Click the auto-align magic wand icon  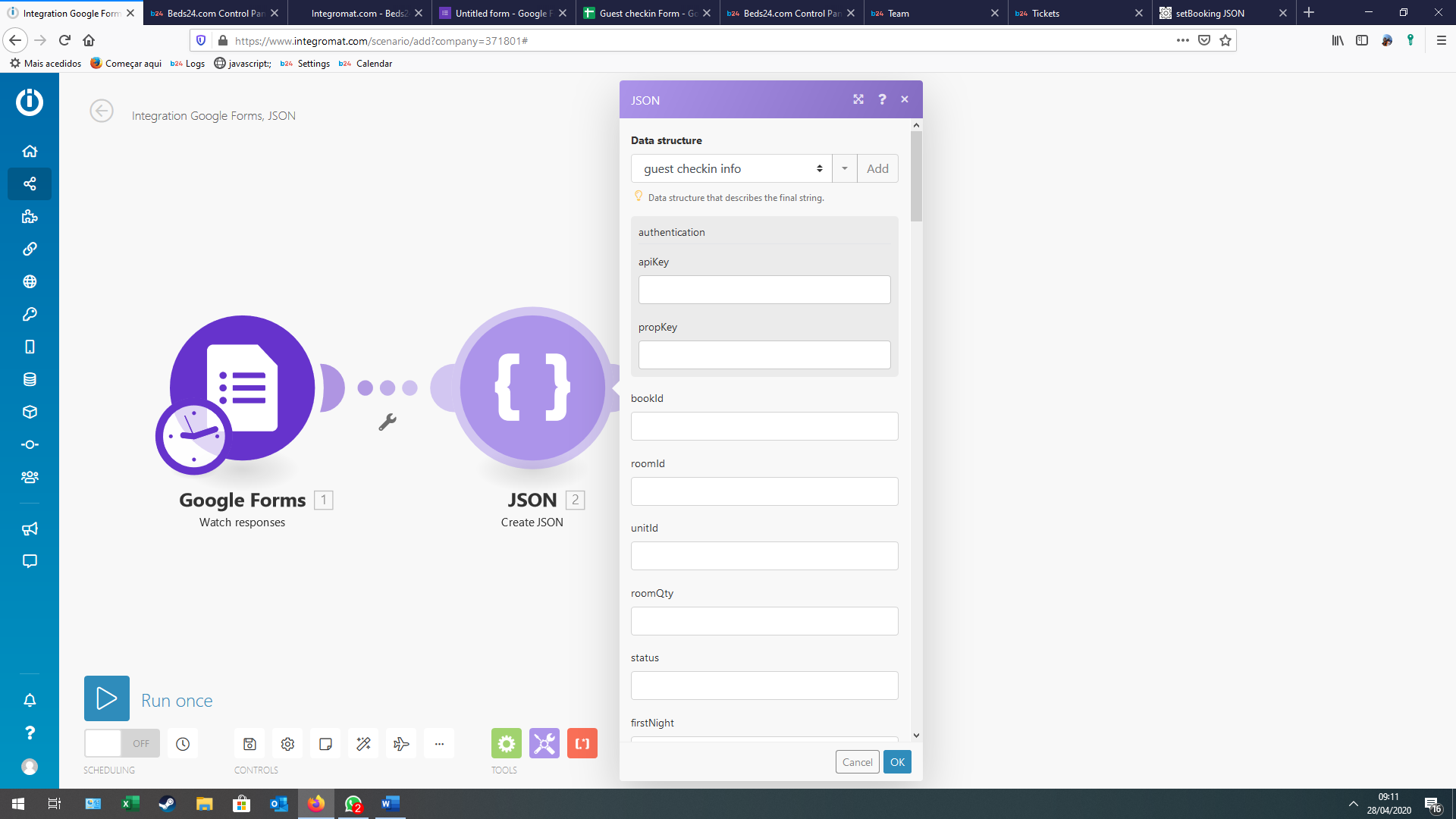(x=363, y=744)
